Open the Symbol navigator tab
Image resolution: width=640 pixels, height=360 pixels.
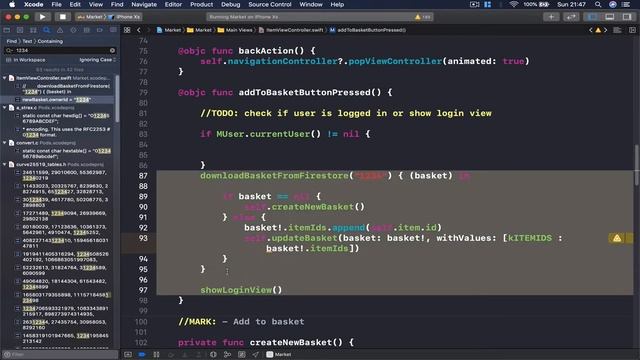33,30
